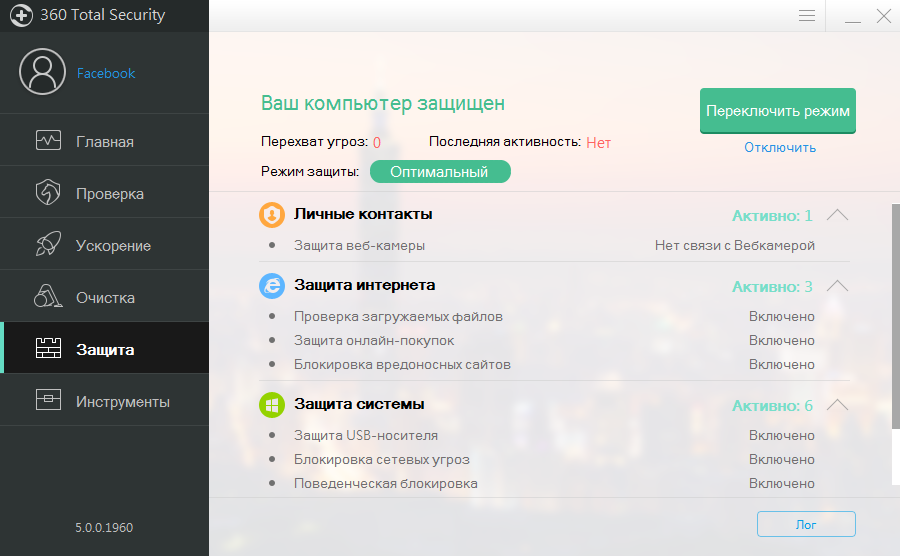The image size is (900, 556).
Task: Click the orange Личные контакты icon
Action: click(272, 215)
